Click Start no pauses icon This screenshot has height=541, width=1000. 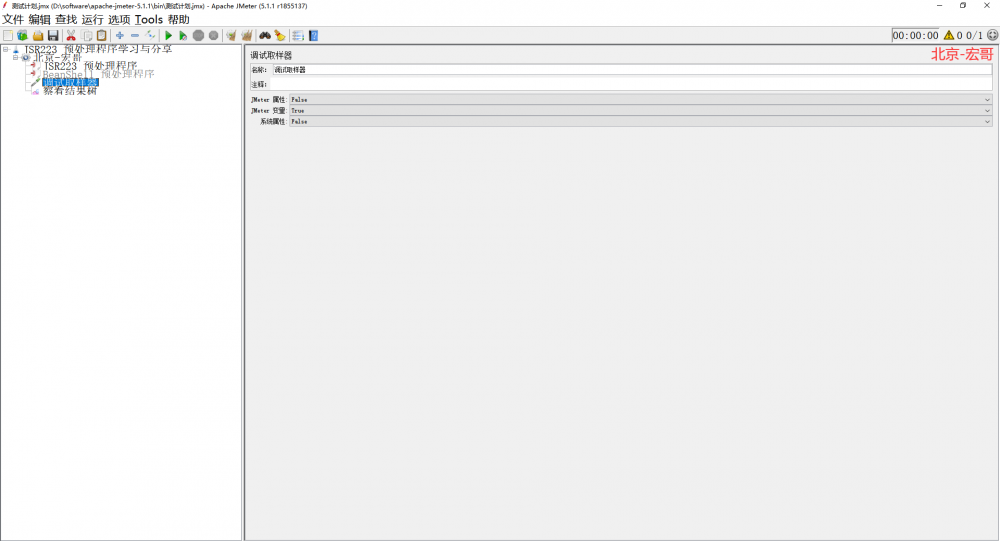coord(183,36)
